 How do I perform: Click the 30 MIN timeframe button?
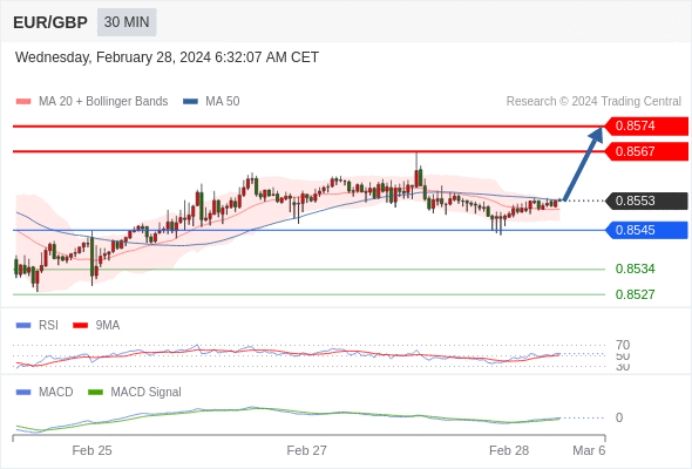click(127, 22)
